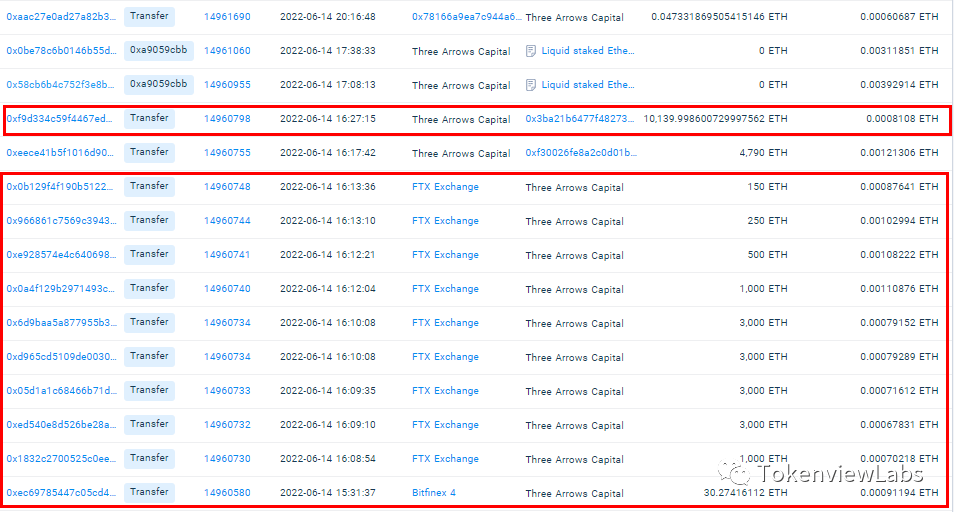Open transaction hash 0xaac27e0ad27a82b3
Image resolution: width=954 pixels, height=512 pixels.
click(61, 17)
